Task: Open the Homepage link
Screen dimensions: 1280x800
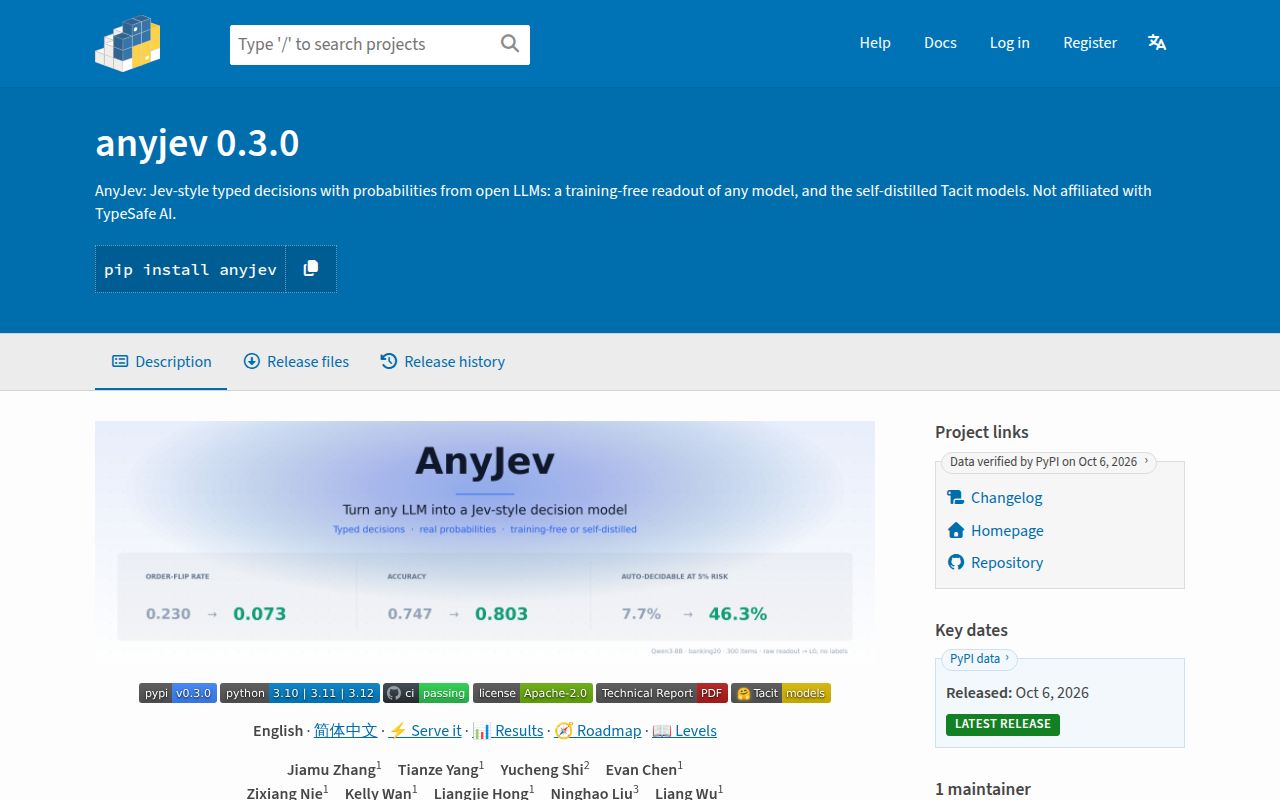Action: (1007, 530)
